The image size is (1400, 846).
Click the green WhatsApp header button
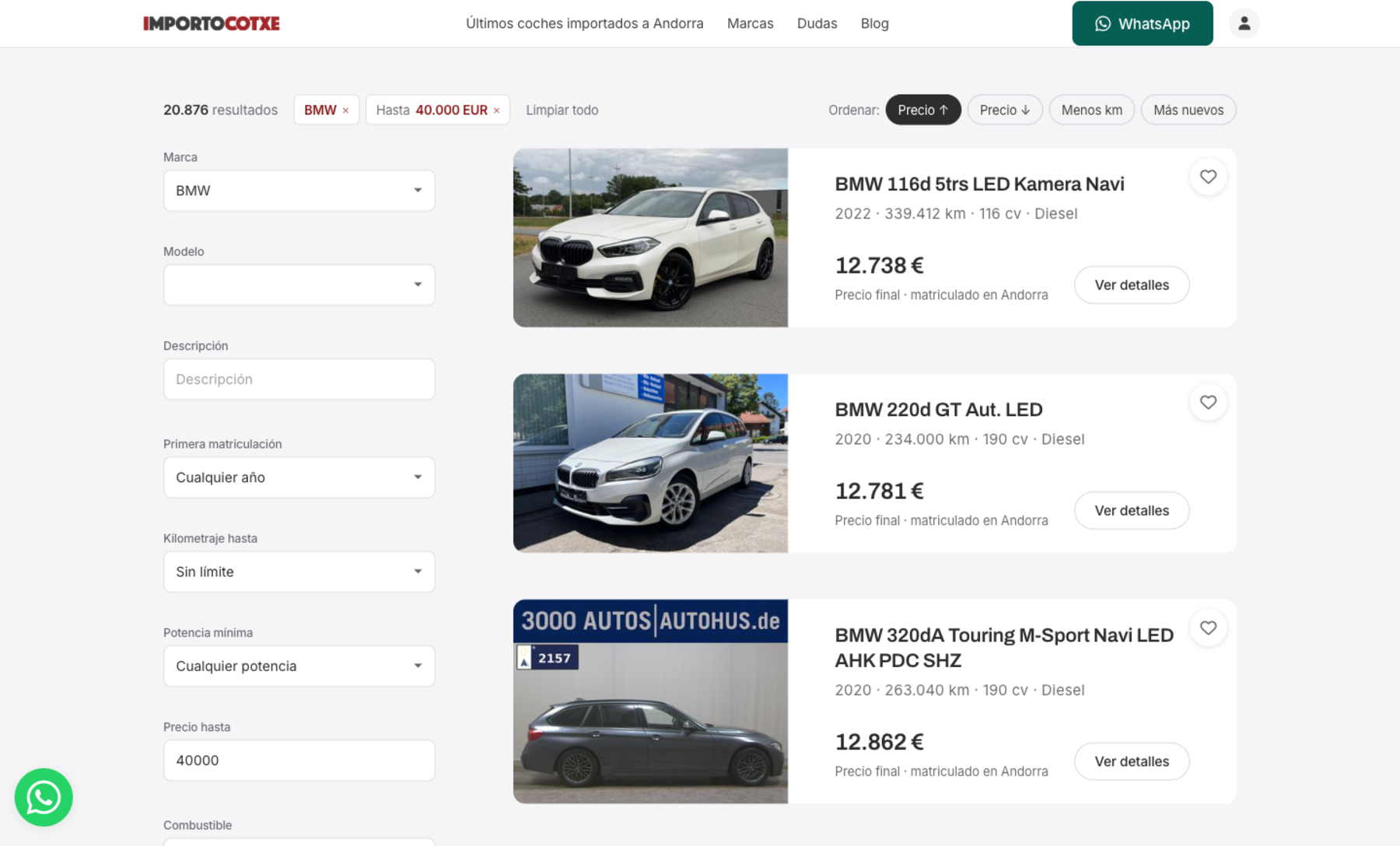pyautogui.click(x=1143, y=23)
